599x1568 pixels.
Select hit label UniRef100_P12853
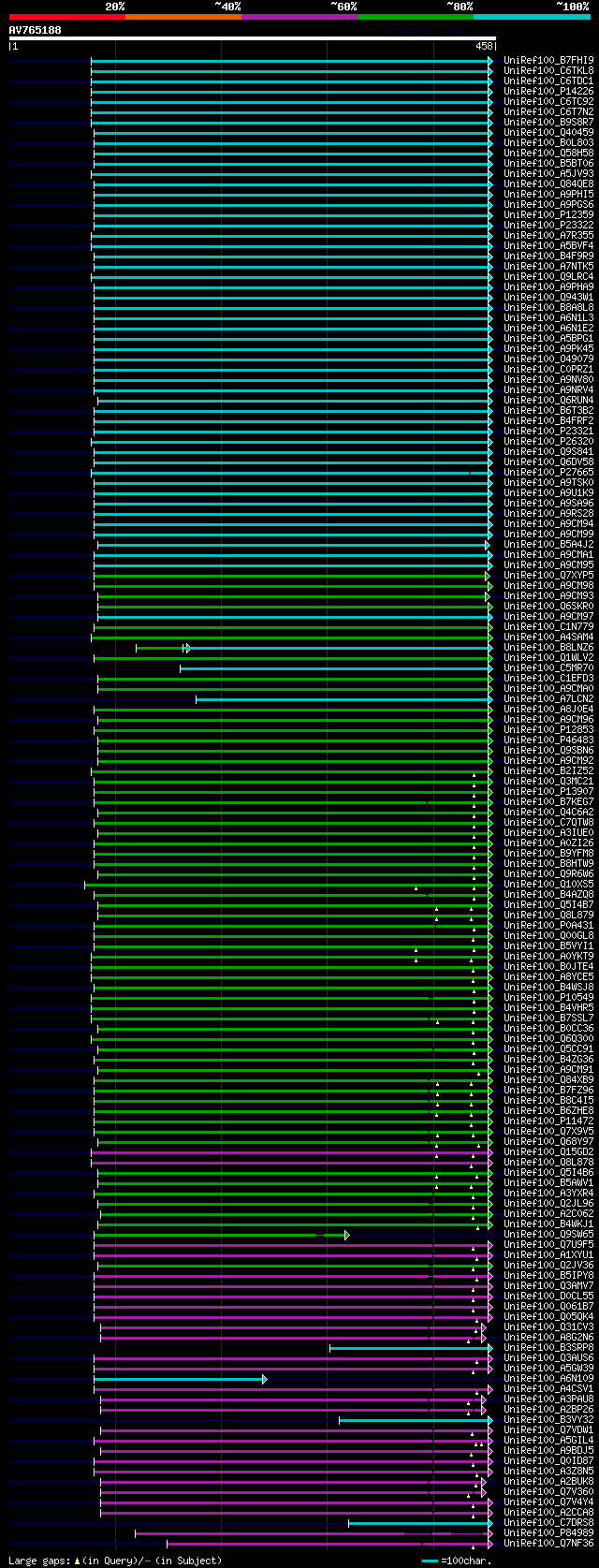(548, 729)
